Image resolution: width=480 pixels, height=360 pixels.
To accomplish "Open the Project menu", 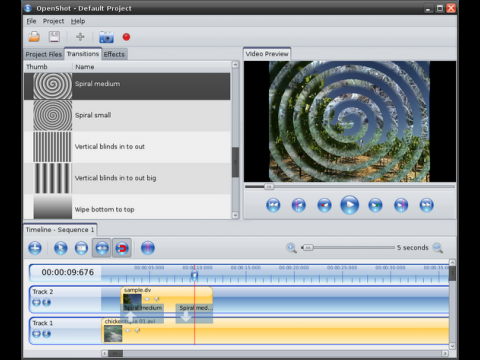I will click(x=53, y=21).
